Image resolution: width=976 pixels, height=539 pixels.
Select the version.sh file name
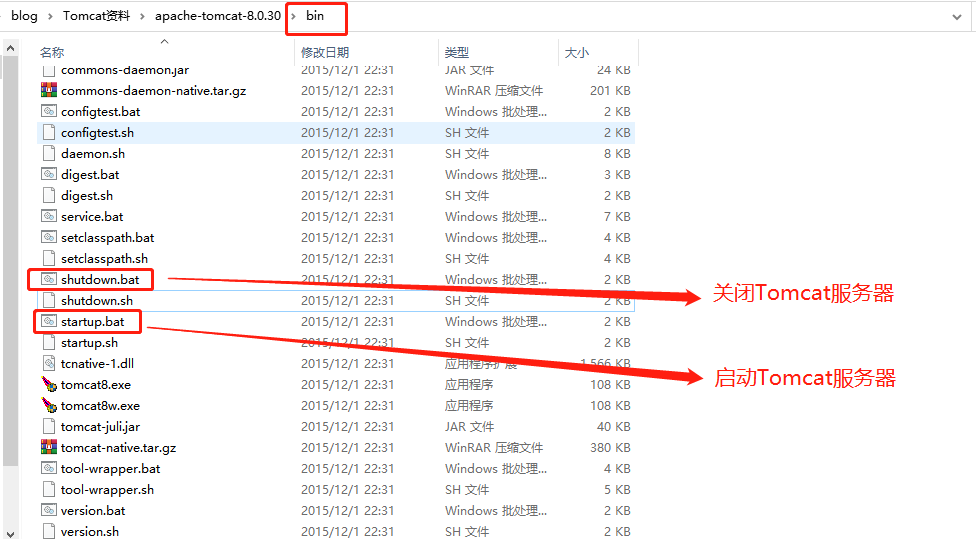pyautogui.click(x=90, y=531)
